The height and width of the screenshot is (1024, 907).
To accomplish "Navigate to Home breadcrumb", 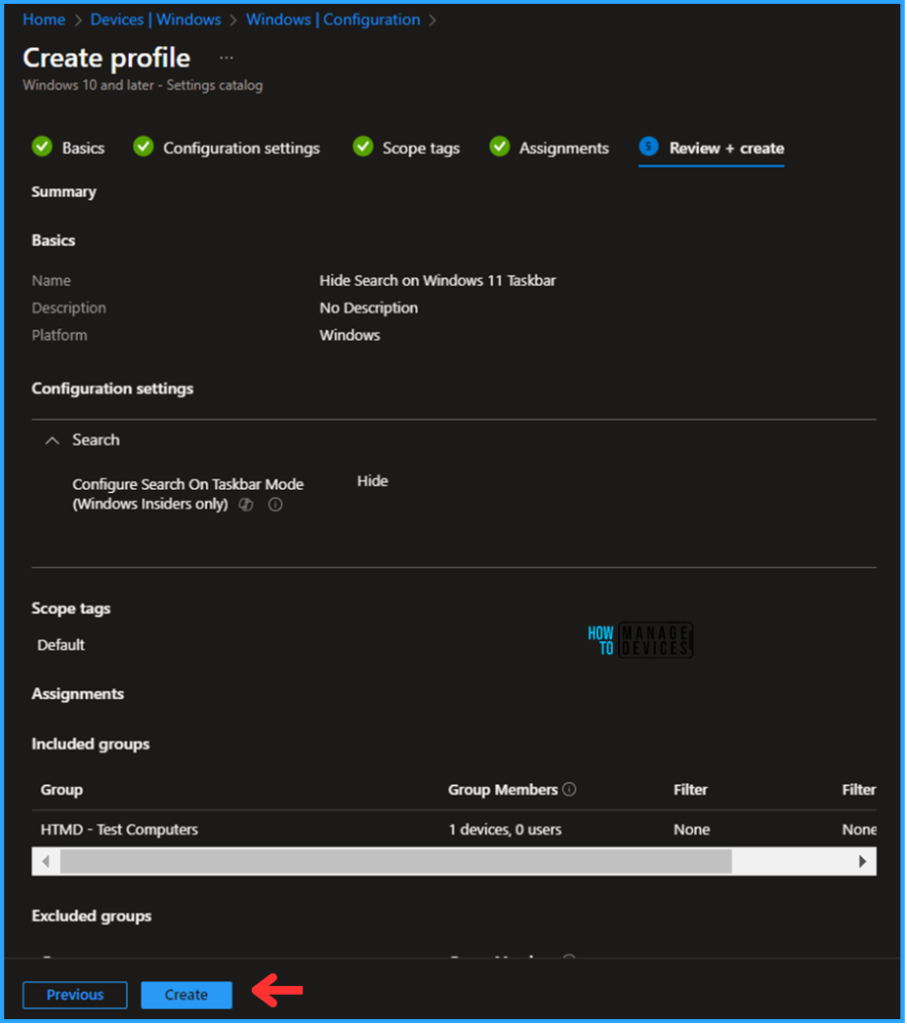I will [x=44, y=20].
